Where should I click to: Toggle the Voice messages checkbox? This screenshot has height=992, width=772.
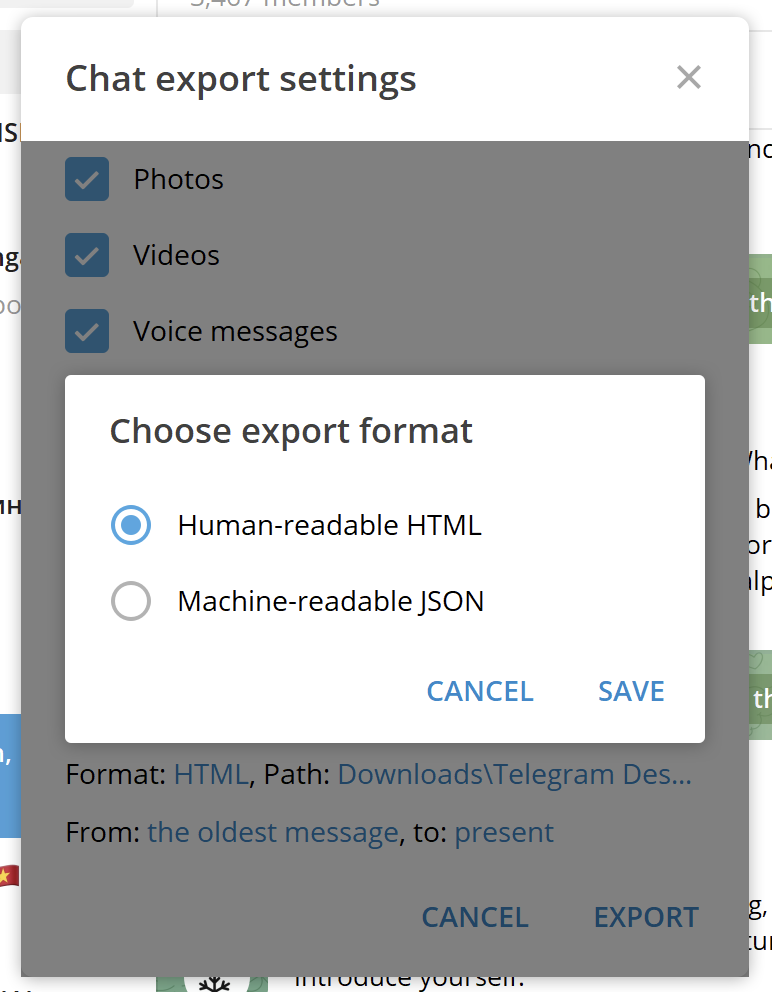tap(87, 331)
